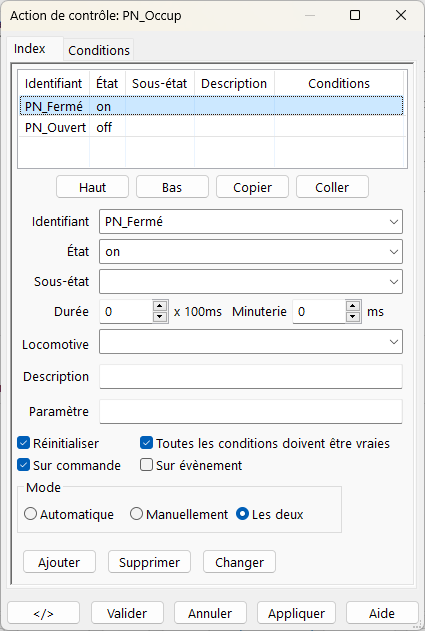Click the Changer button
The height and width of the screenshot is (631, 425).
point(239,562)
